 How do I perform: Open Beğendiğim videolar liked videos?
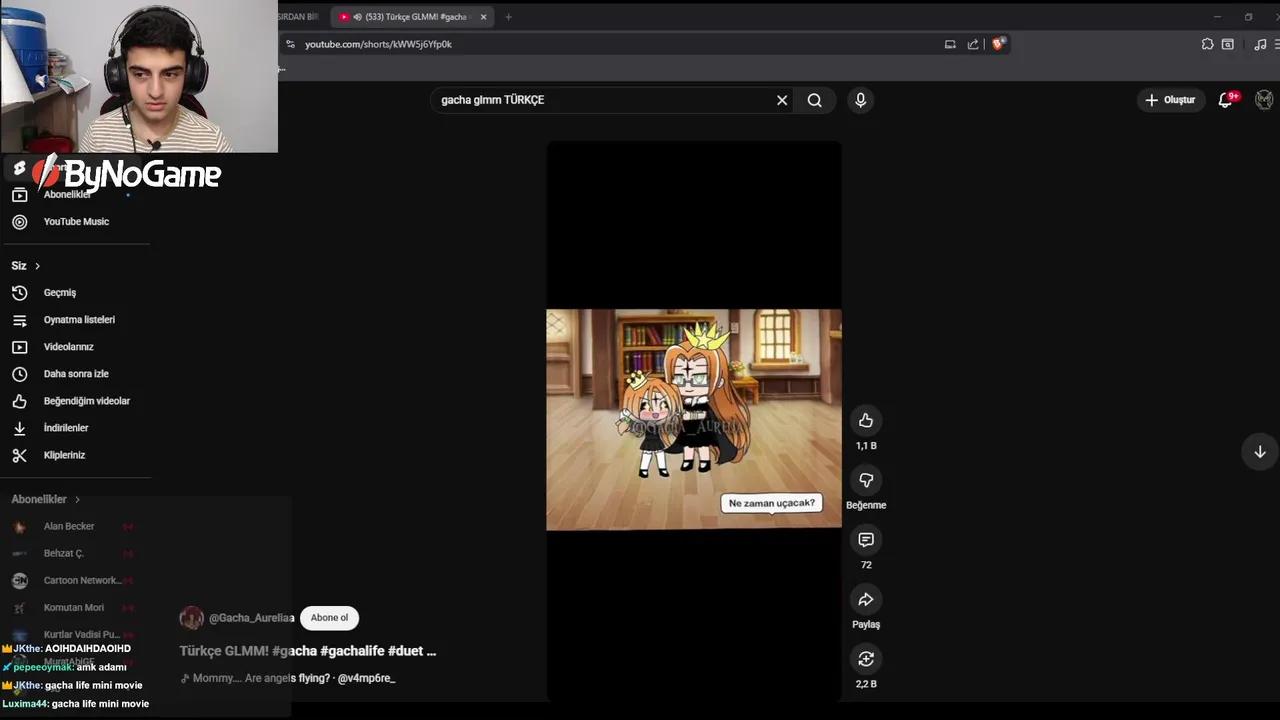coord(76,401)
